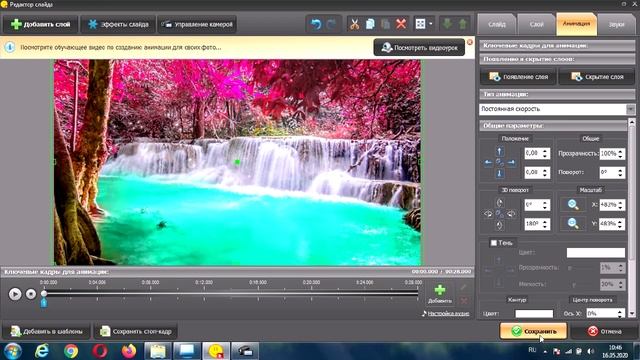640x360 pixels.
Task: Adjust the 180° 3D rotation spinner
Action: pyautogui.click(x=545, y=224)
